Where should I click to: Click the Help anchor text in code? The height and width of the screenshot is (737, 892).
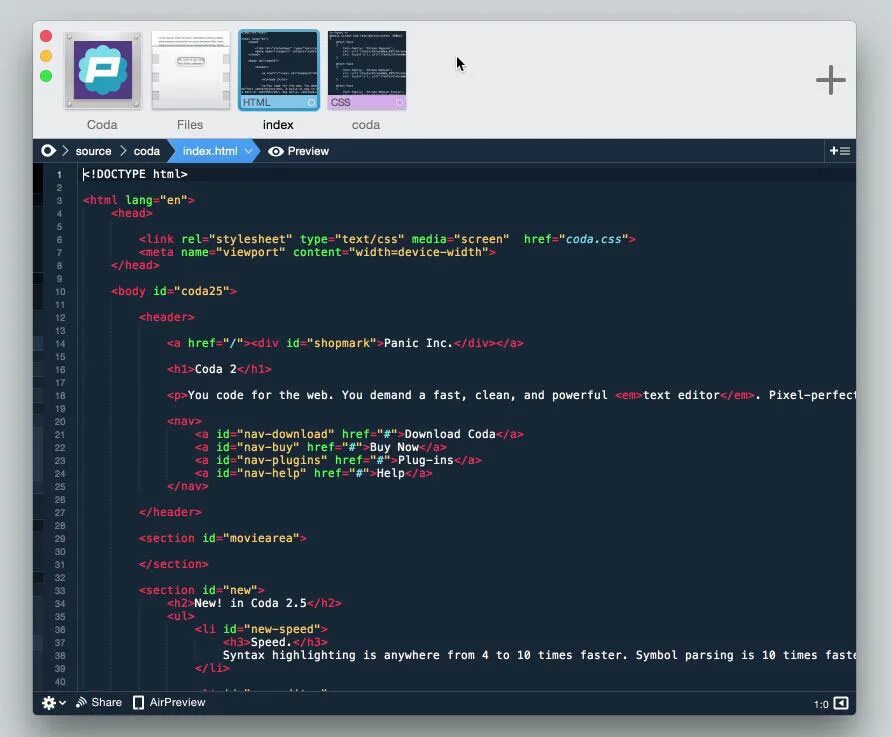coord(390,473)
